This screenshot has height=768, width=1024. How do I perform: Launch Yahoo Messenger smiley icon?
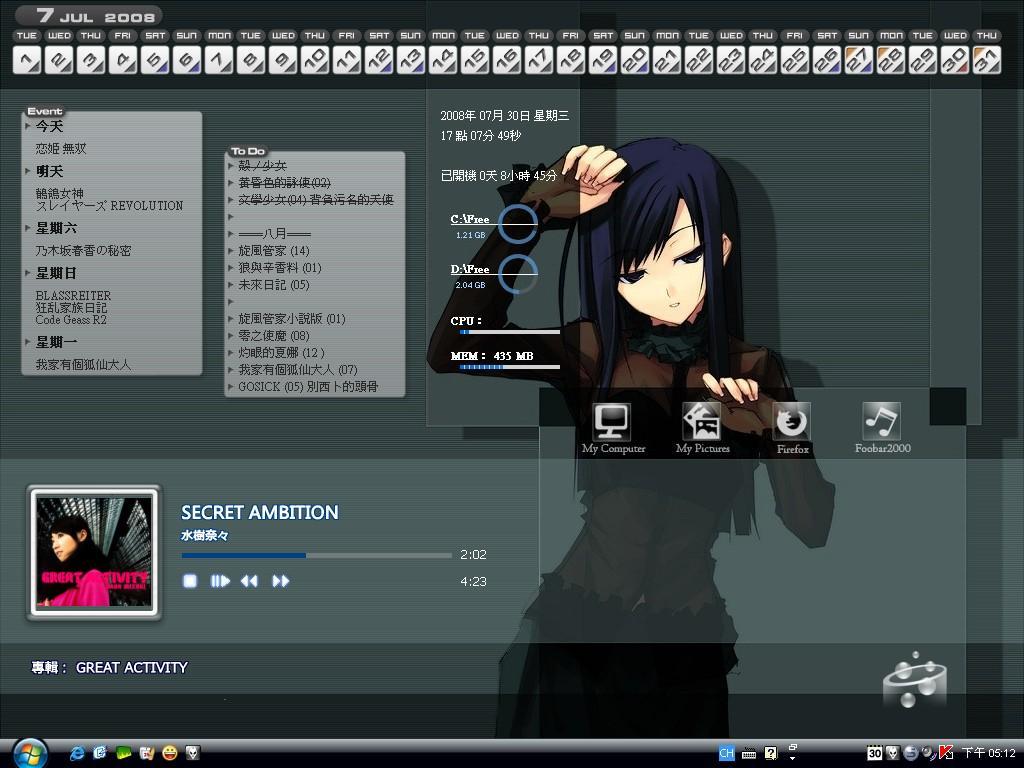coord(170,753)
